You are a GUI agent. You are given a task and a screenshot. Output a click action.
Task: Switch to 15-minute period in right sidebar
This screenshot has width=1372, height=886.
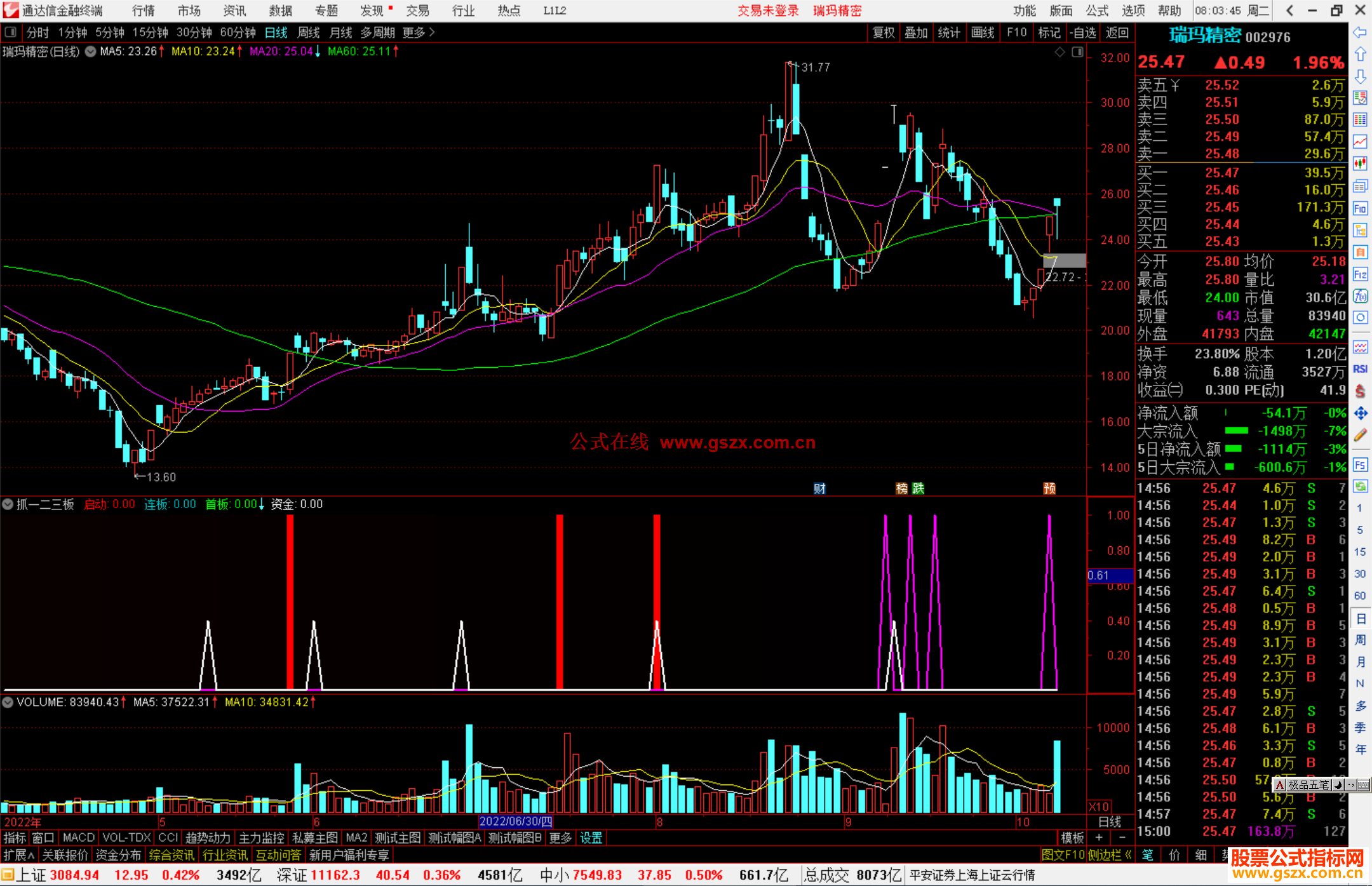[x=1359, y=552]
